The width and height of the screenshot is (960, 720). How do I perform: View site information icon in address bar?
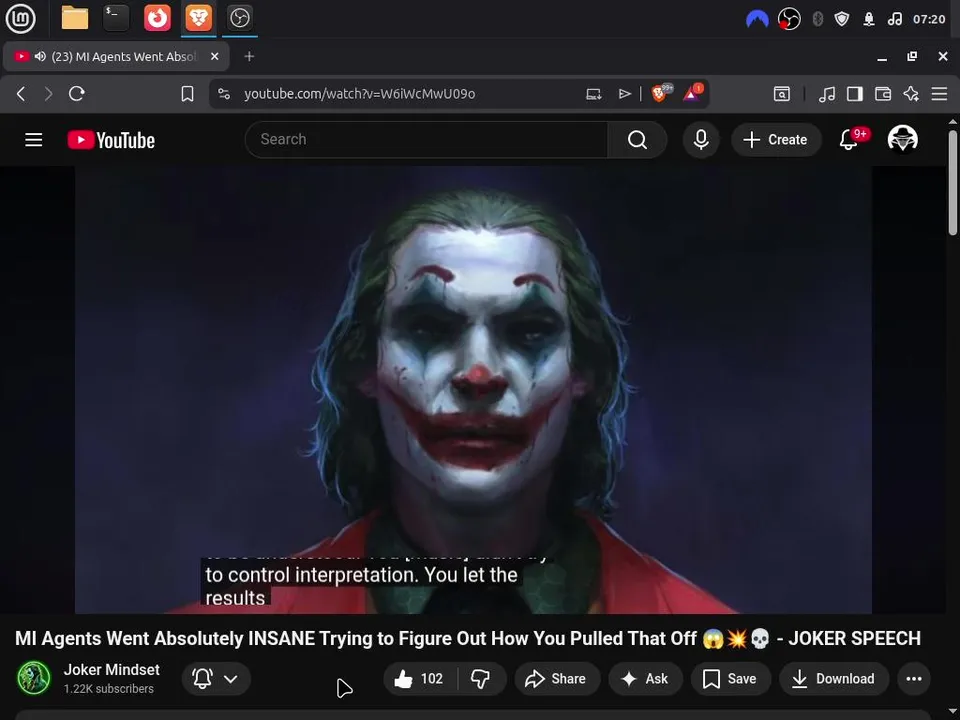coord(224,94)
